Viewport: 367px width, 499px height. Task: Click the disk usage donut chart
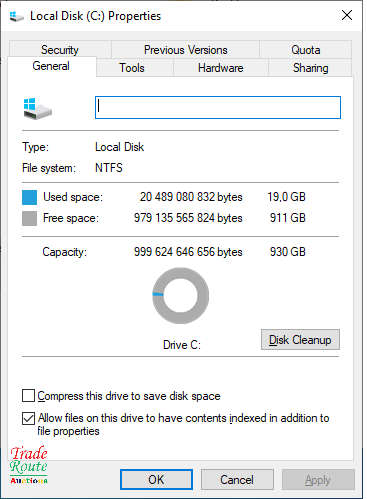pos(180,296)
